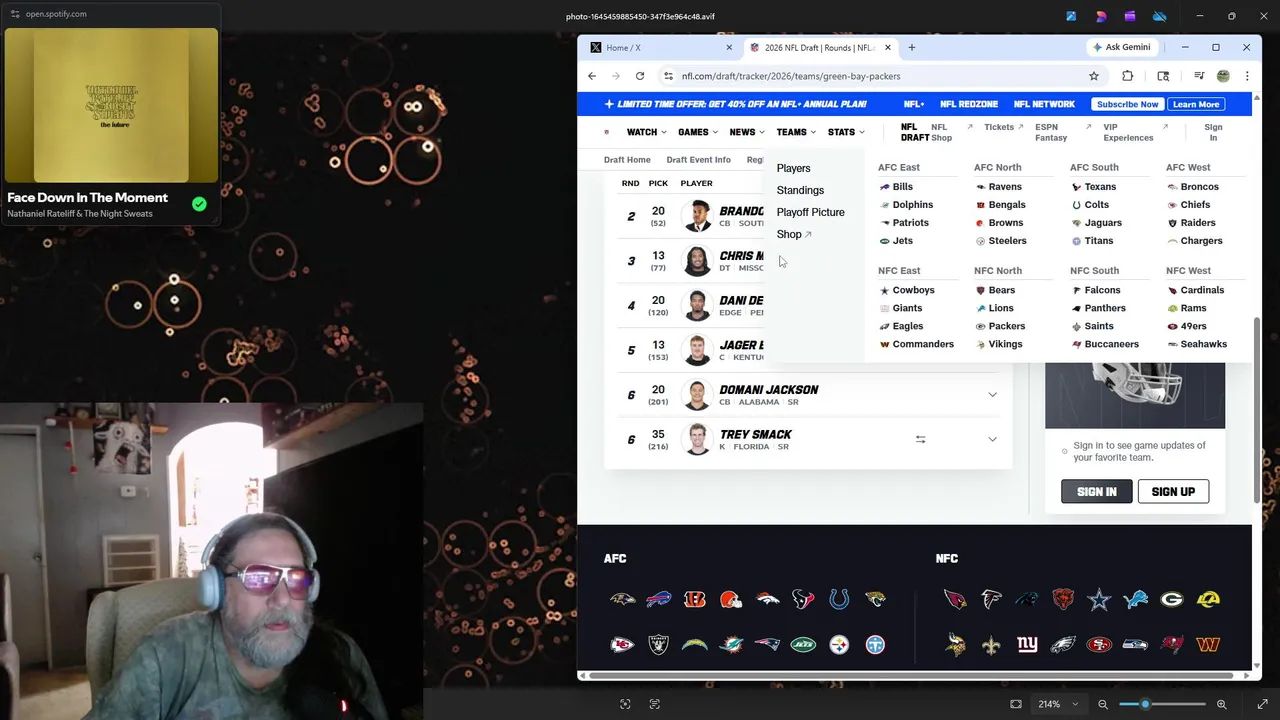The height and width of the screenshot is (720, 1280).
Task: Click the New York Jets logo
Action: (803, 645)
